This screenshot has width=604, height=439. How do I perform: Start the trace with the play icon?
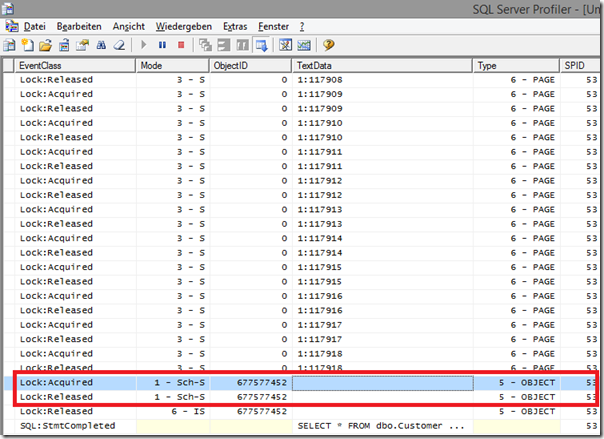144,45
